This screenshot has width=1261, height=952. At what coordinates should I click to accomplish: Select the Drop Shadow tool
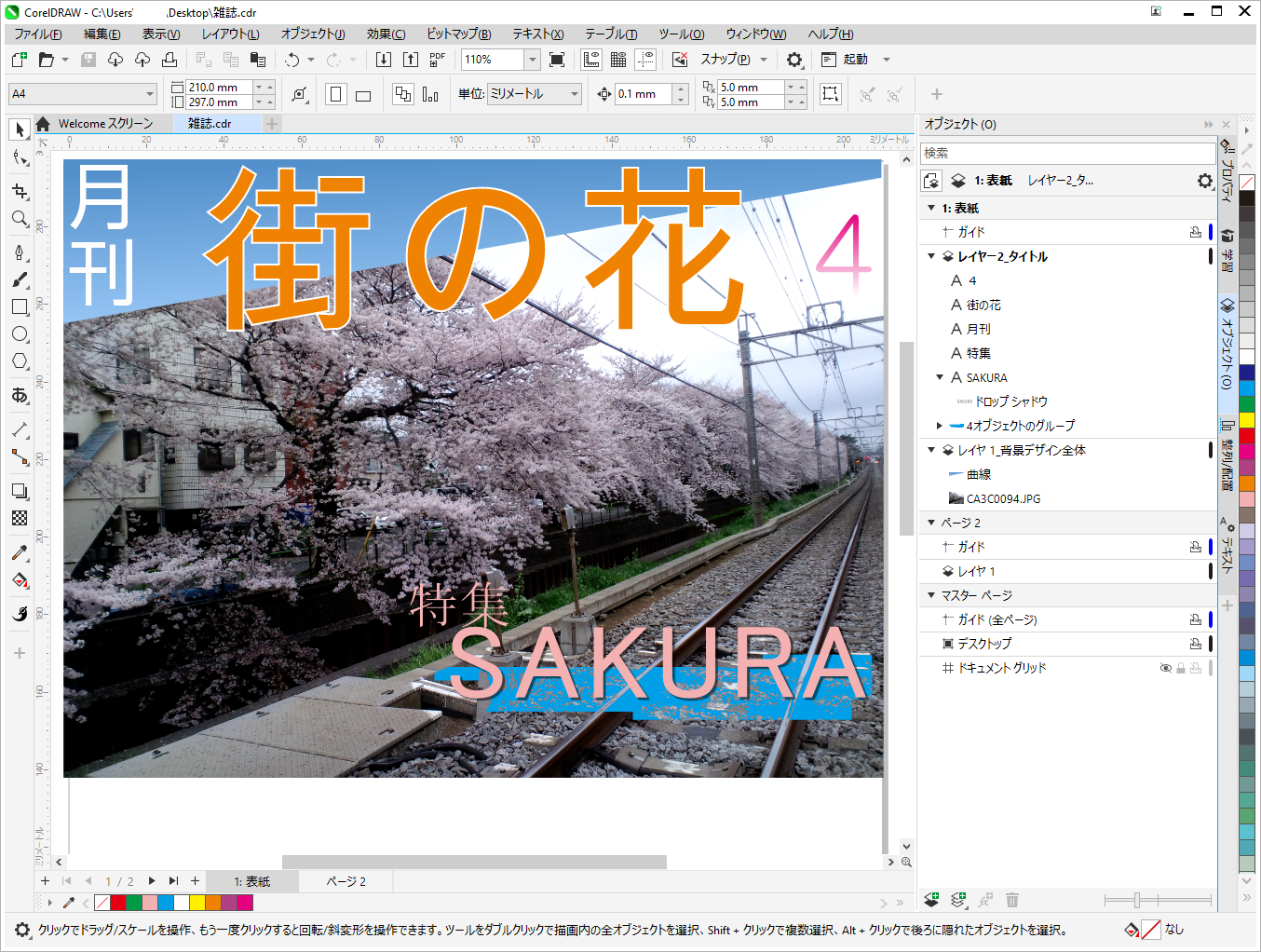[x=20, y=491]
